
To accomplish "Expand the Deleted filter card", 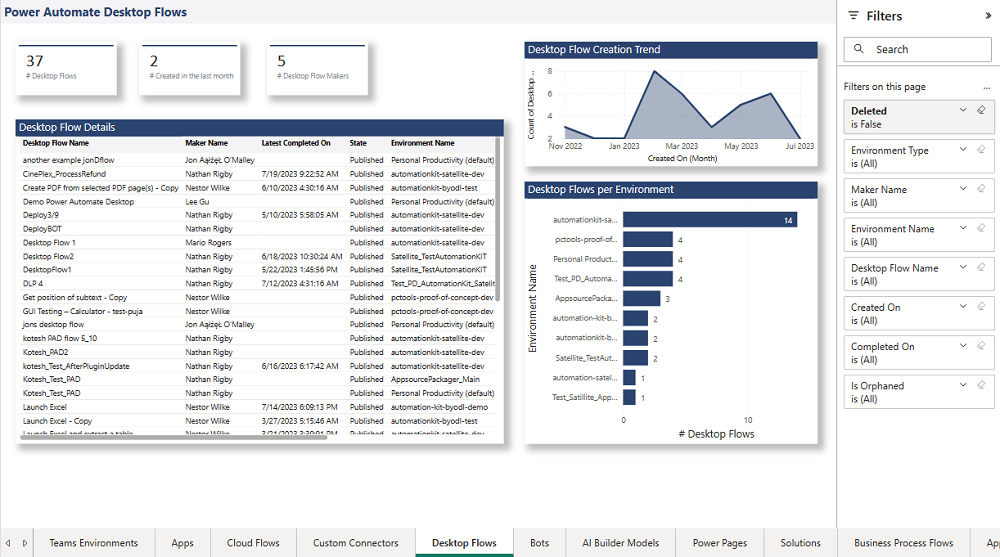I will tap(963, 110).
